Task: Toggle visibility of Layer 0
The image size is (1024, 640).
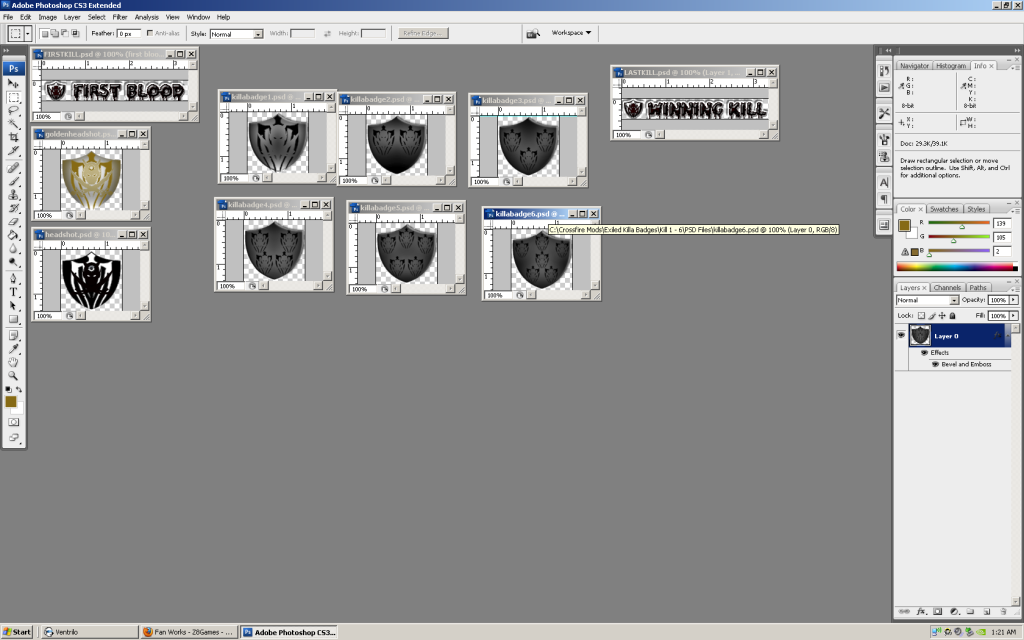Action: point(901,335)
